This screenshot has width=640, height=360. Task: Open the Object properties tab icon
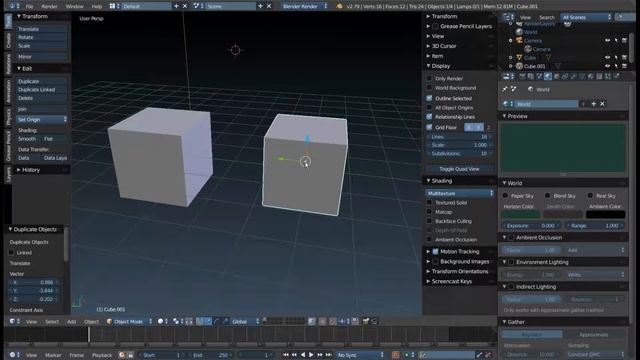(556, 77)
